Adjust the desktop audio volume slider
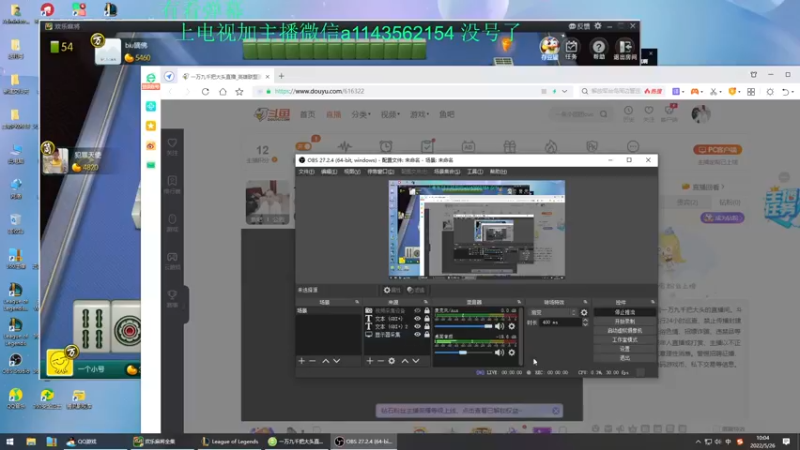The height and width of the screenshot is (450, 800). (x=463, y=352)
